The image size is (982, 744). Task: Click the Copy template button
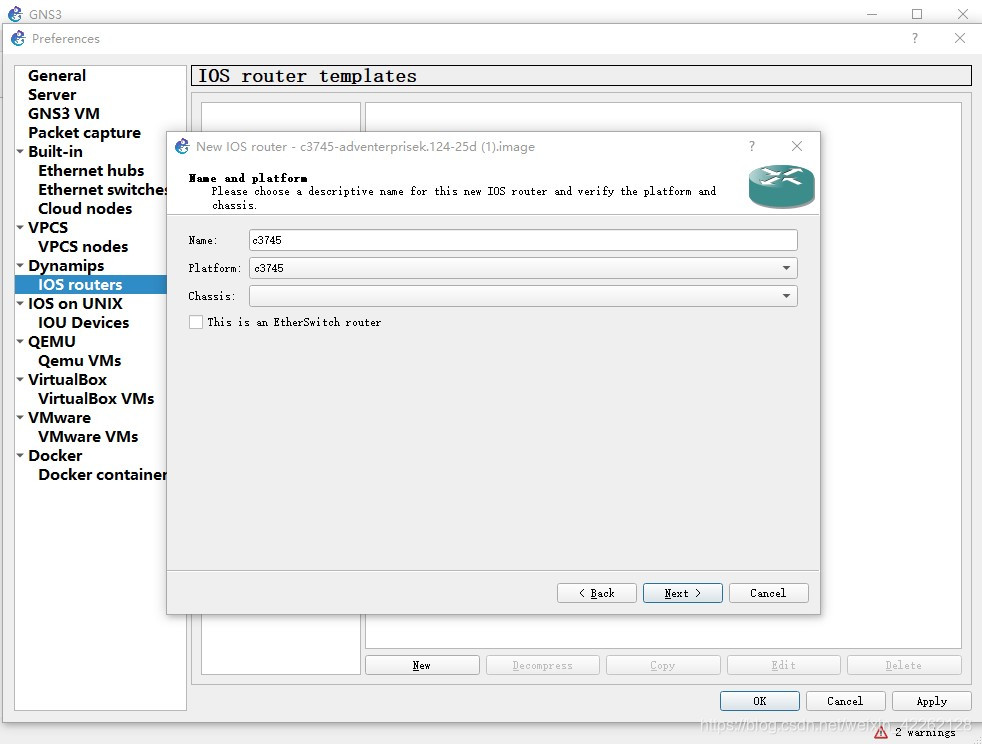click(663, 665)
